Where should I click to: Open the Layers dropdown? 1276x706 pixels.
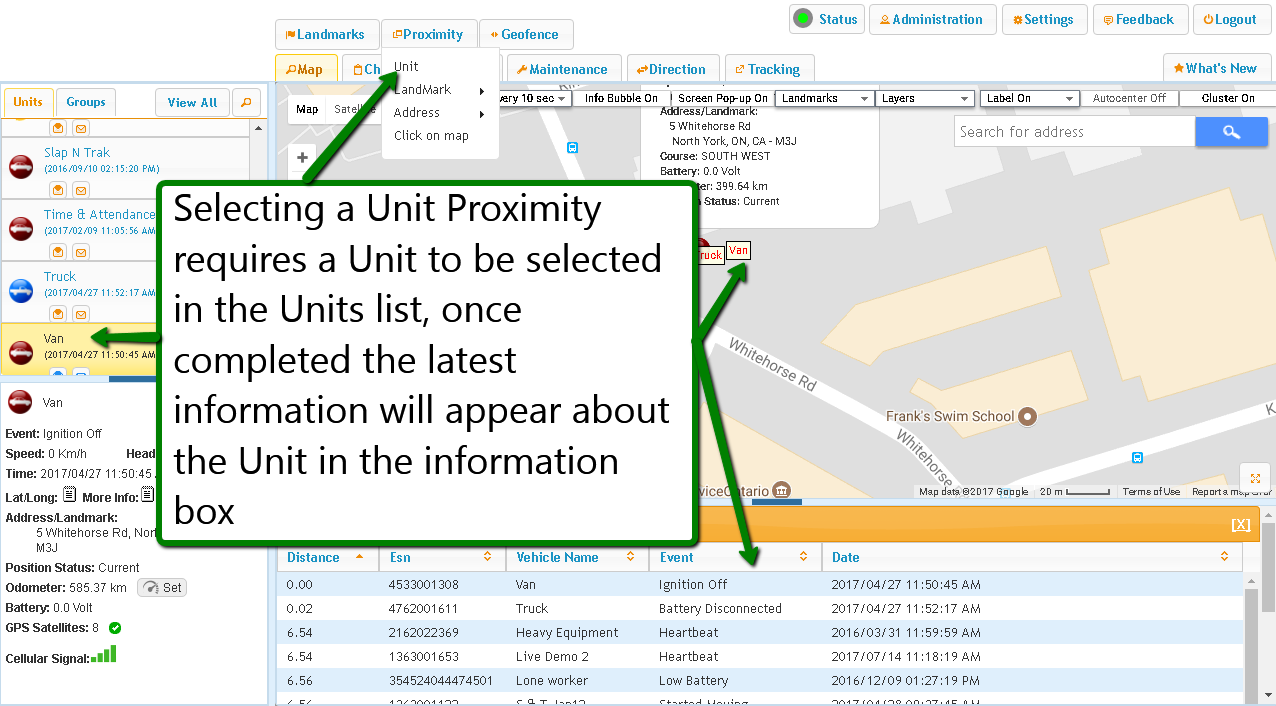(x=924, y=98)
